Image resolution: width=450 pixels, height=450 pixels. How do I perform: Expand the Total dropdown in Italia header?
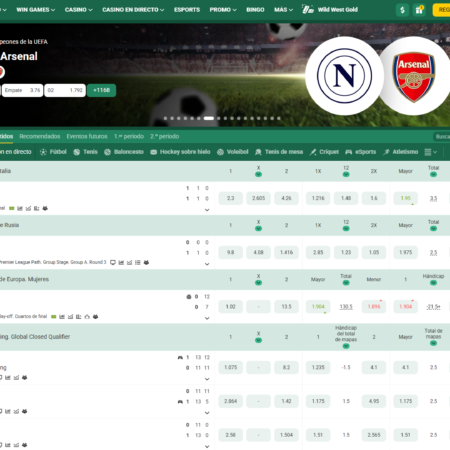(x=433, y=174)
